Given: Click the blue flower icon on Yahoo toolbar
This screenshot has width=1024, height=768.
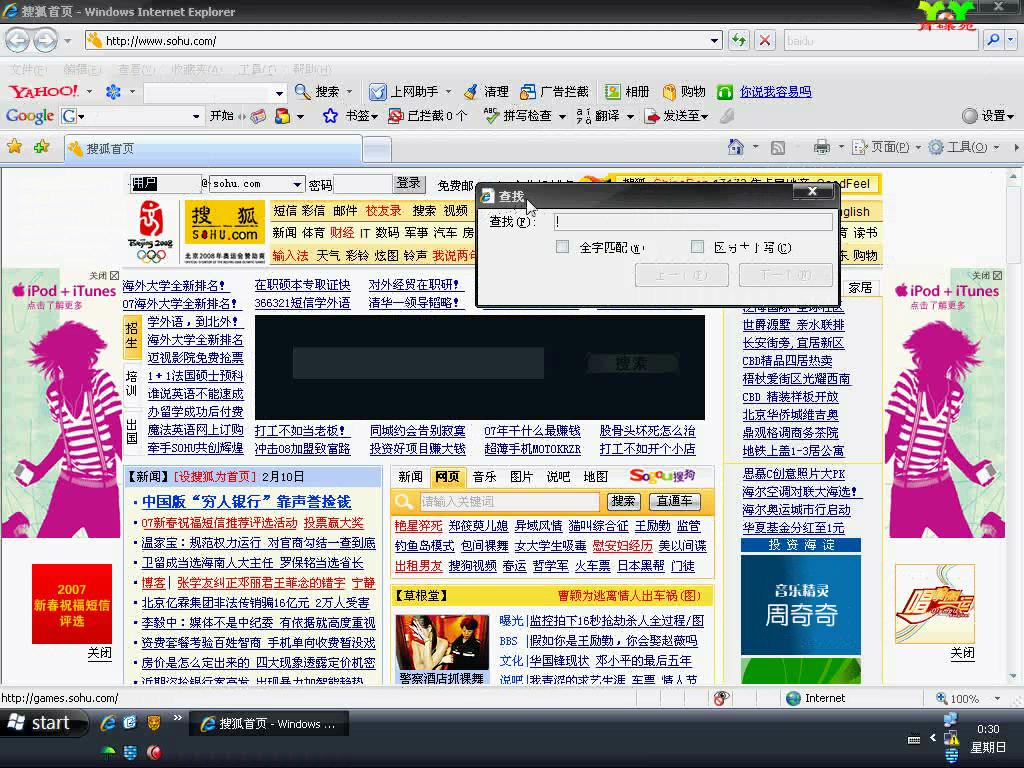Looking at the screenshot, I should click(x=114, y=92).
